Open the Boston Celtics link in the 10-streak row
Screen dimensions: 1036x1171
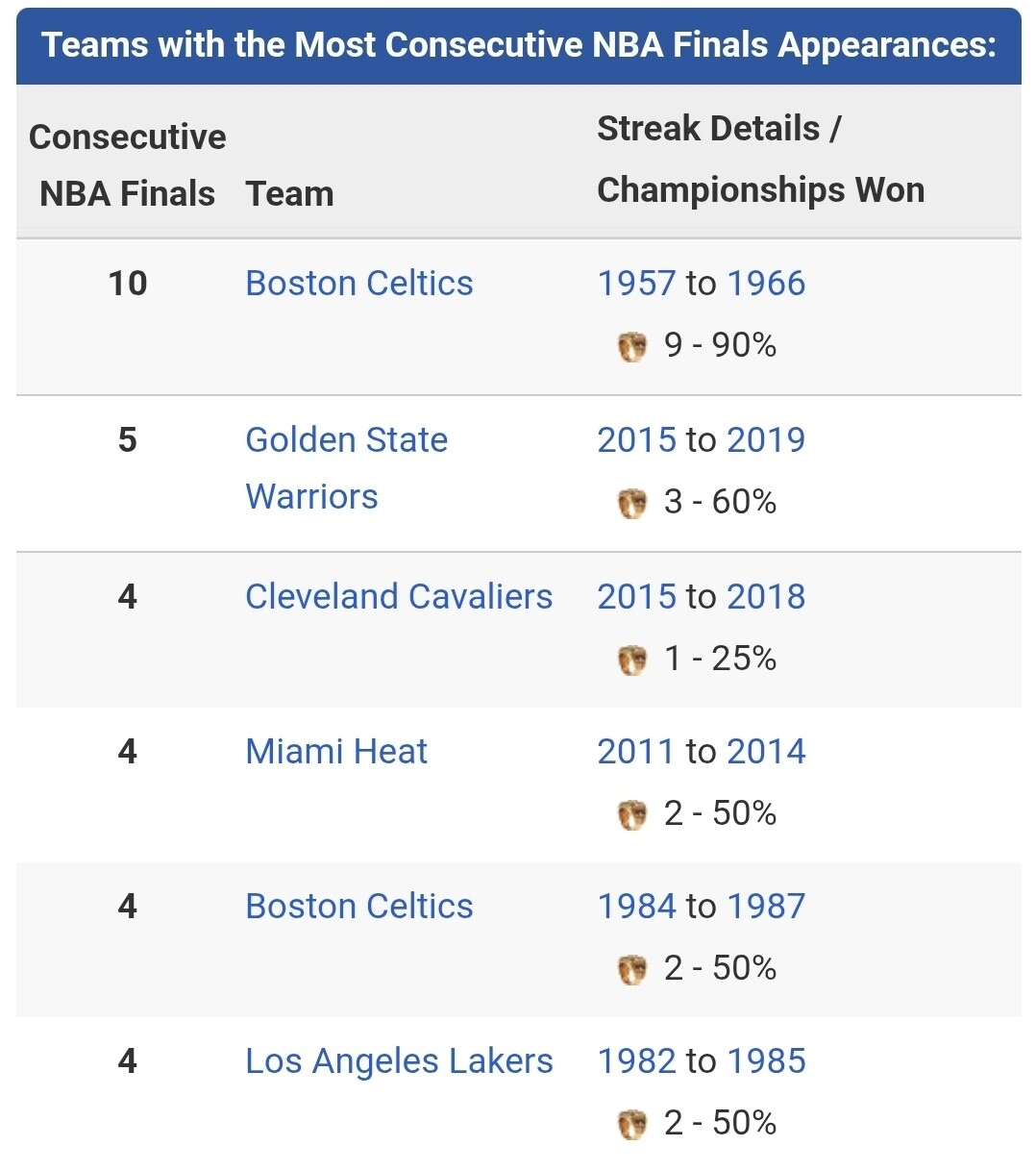pyautogui.click(x=359, y=284)
